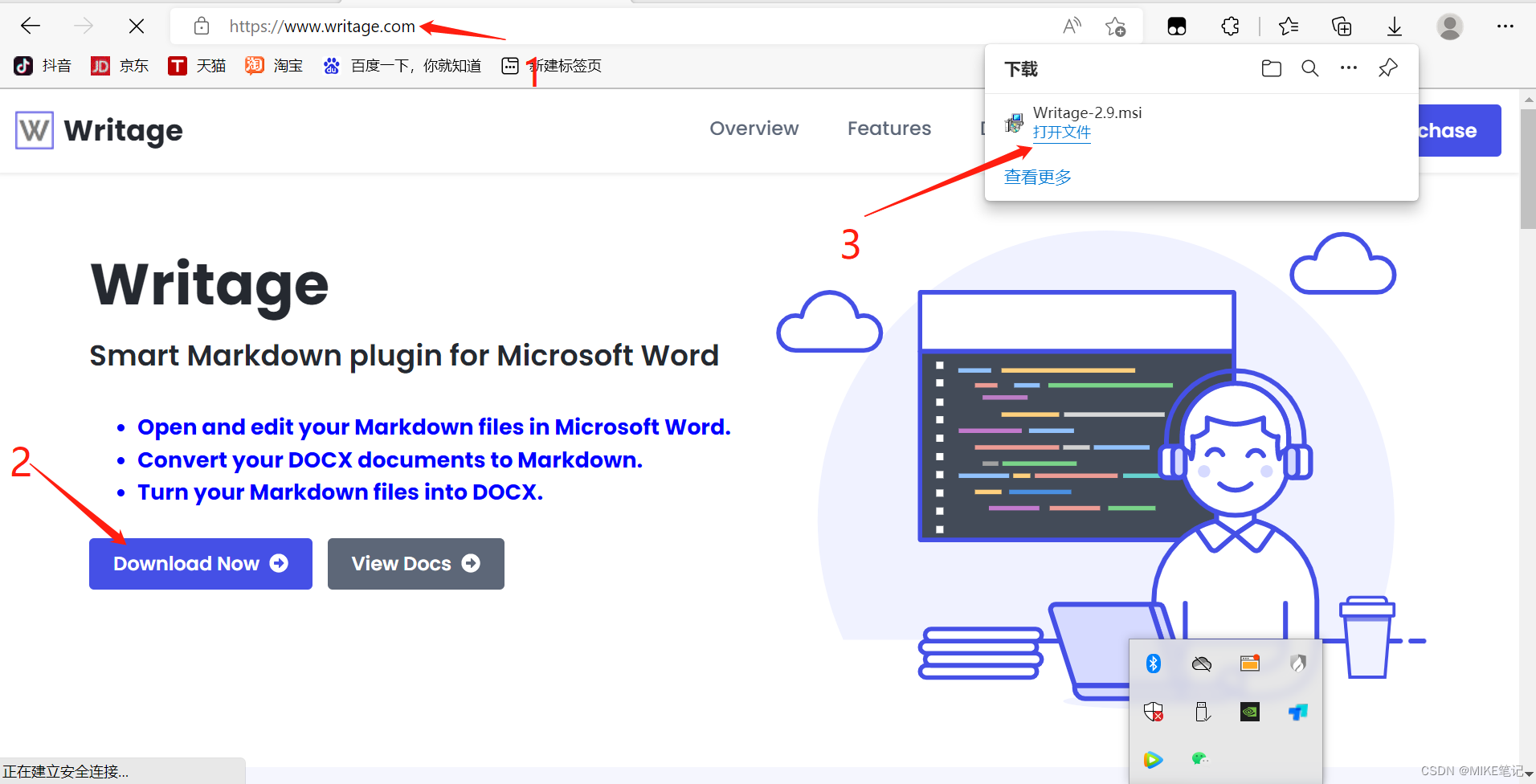Image resolution: width=1536 pixels, height=784 pixels.
Task: Open the gray shield tray icon
Action: click(x=1298, y=664)
